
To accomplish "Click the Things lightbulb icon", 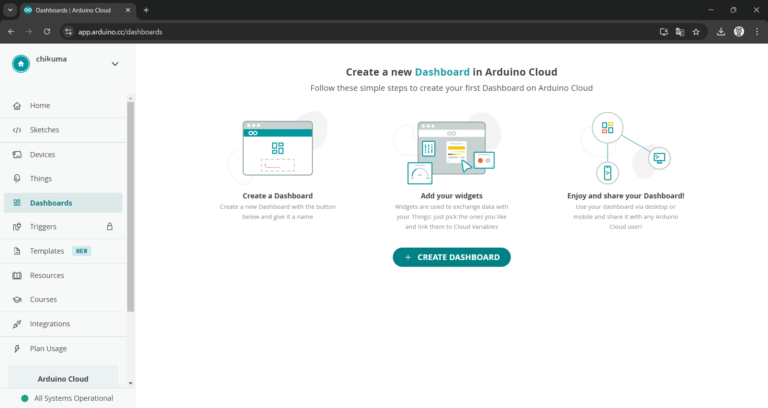I will point(17,178).
